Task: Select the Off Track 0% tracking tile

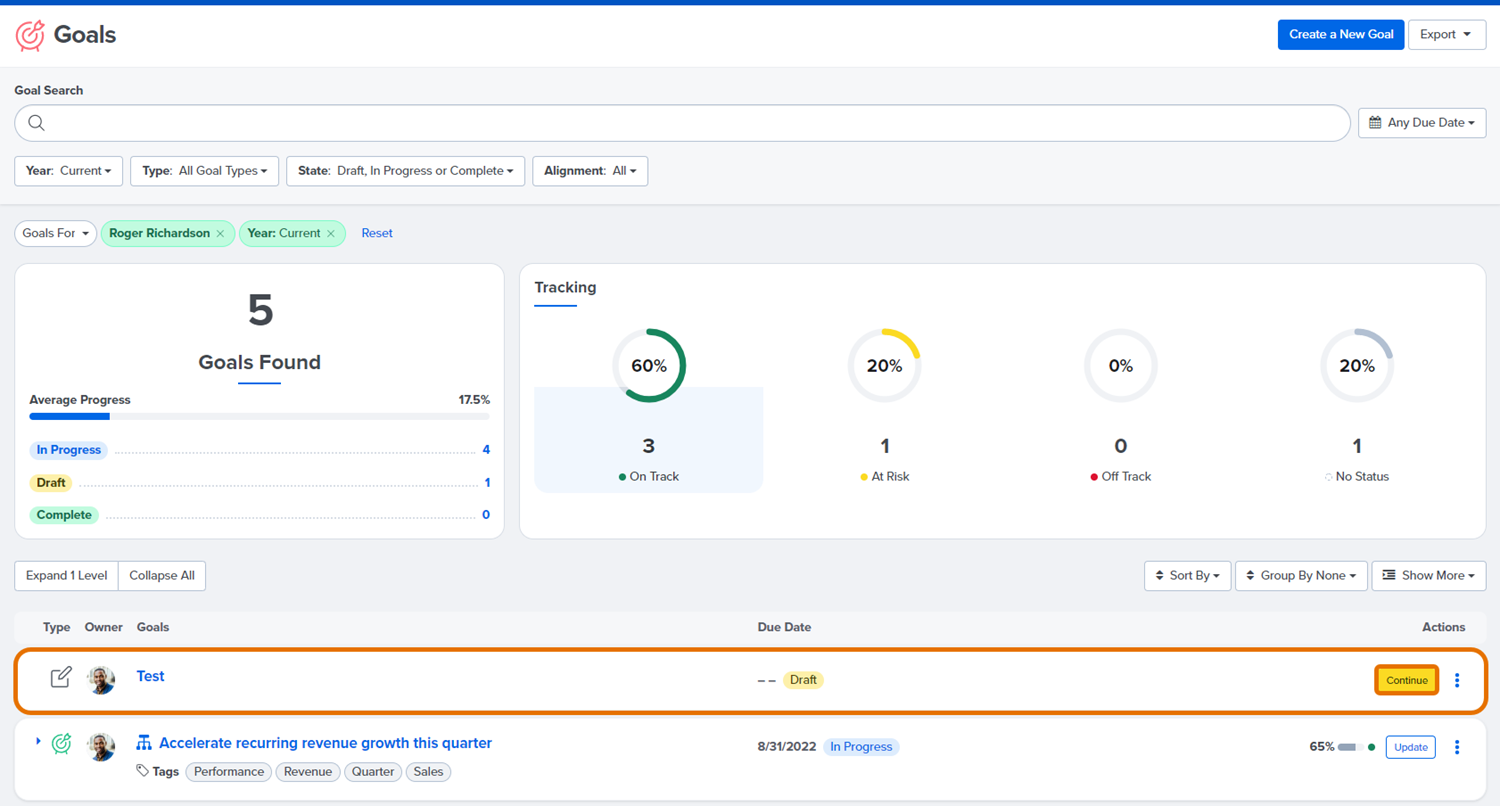Action: [1121, 409]
